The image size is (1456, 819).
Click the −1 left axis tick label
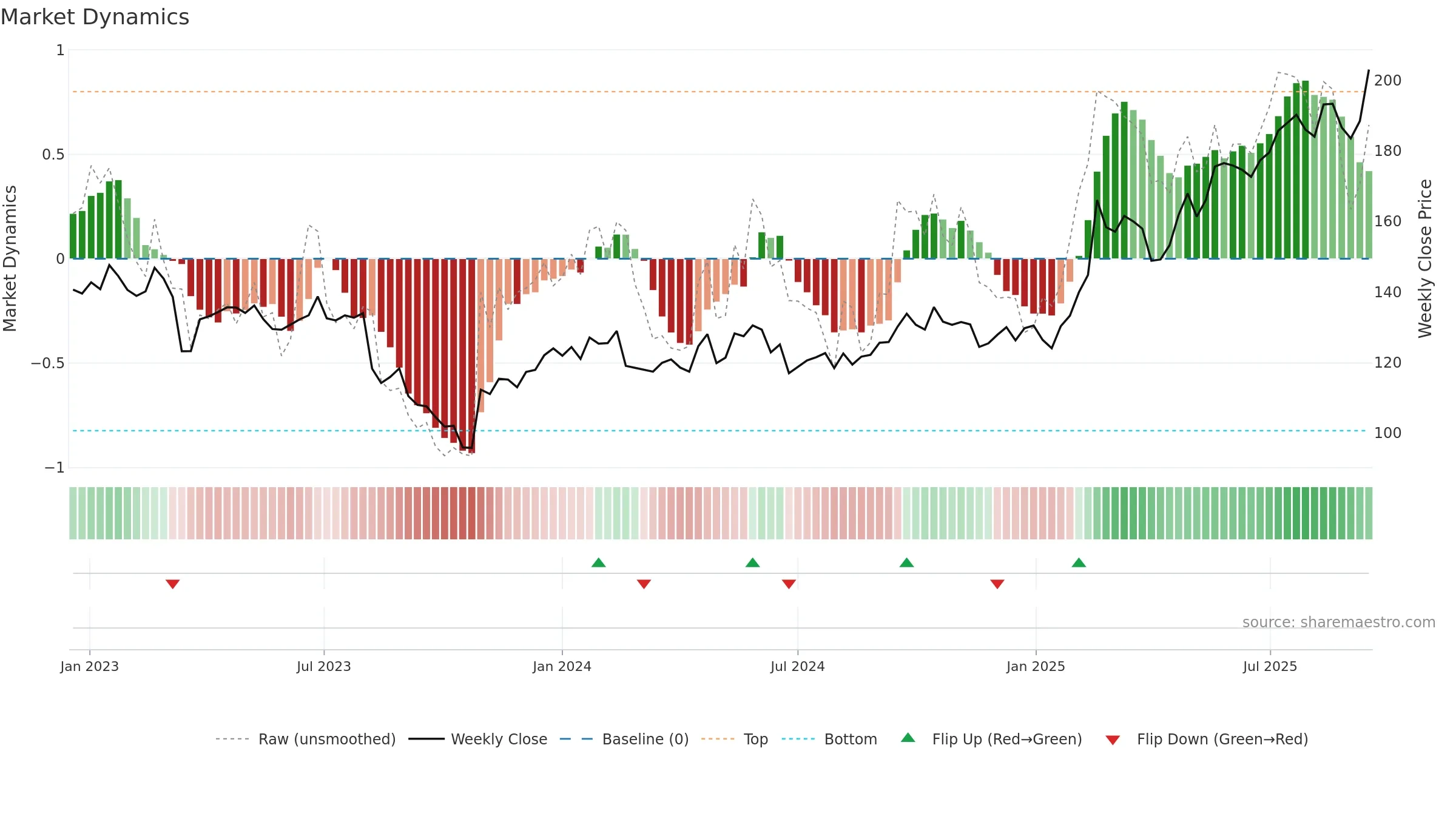55,468
